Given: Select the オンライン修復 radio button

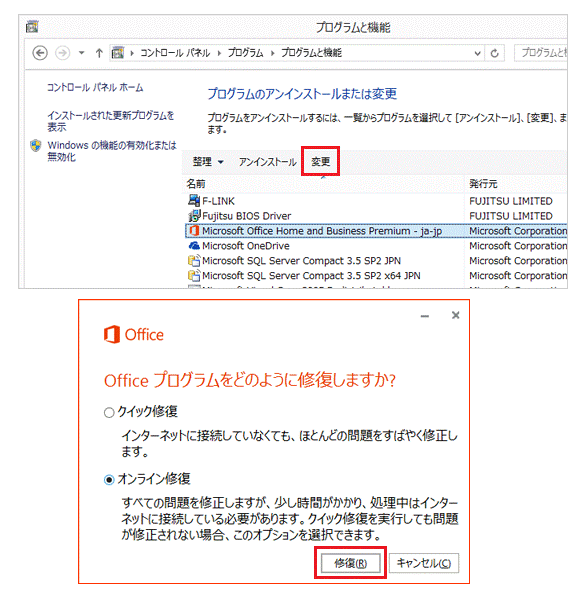Looking at the screenshot, I should (x=109, y=480).
